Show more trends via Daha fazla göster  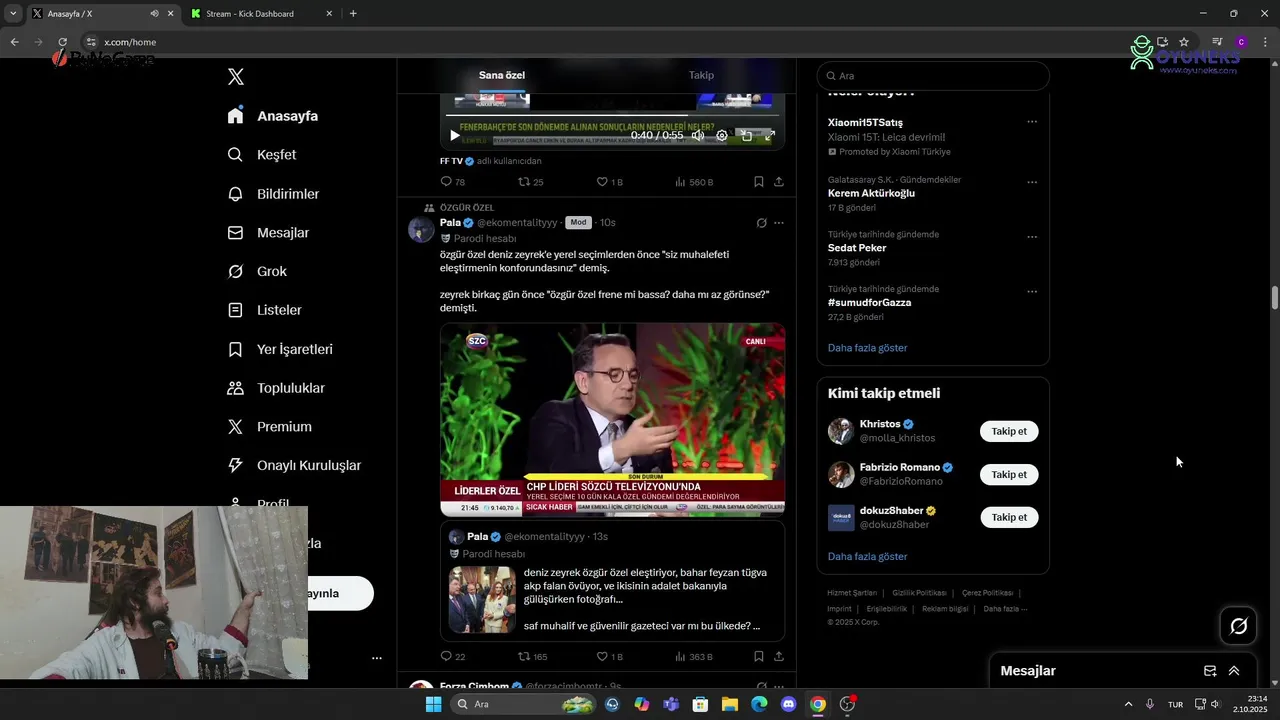[x=867, y=348]
